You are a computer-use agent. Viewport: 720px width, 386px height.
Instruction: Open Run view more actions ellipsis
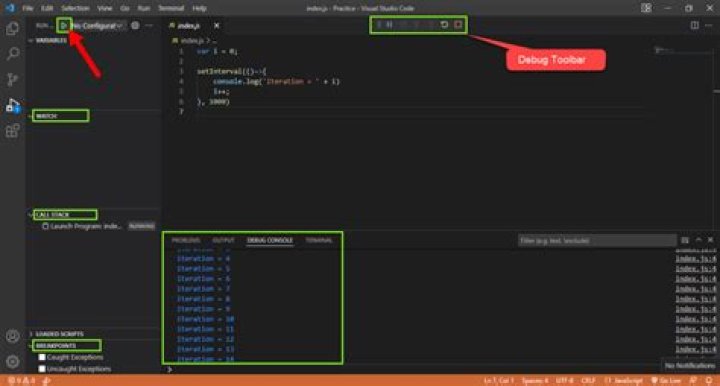[149, 25]
